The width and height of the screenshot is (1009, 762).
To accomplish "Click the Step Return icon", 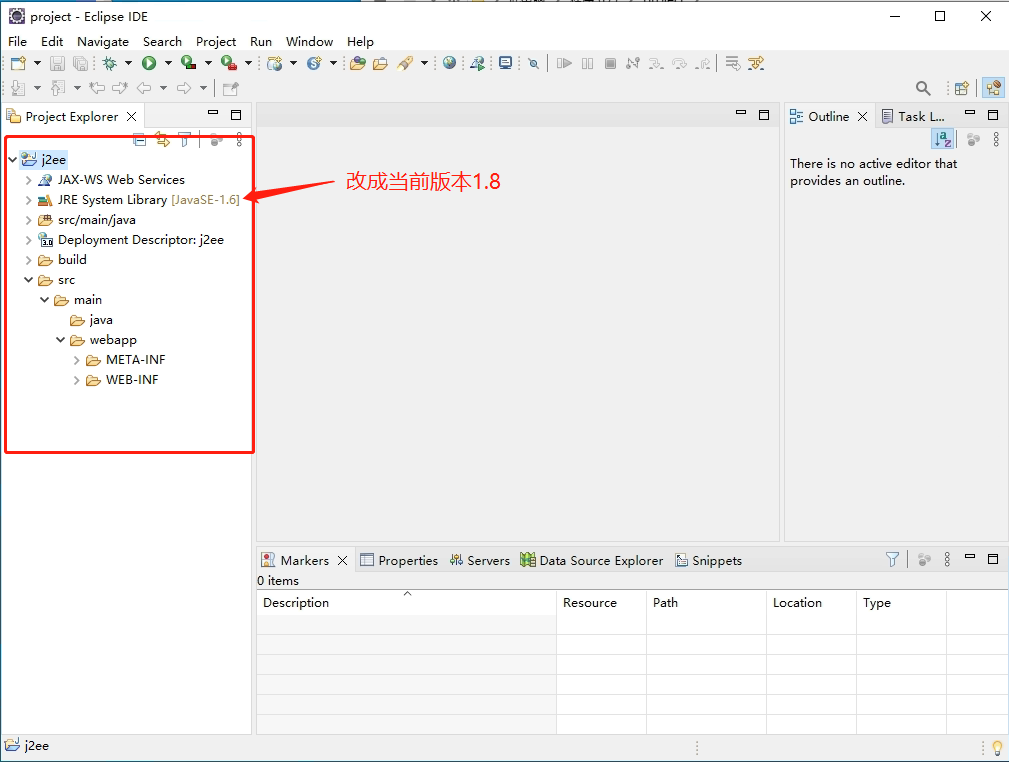I will pos(703,63).
